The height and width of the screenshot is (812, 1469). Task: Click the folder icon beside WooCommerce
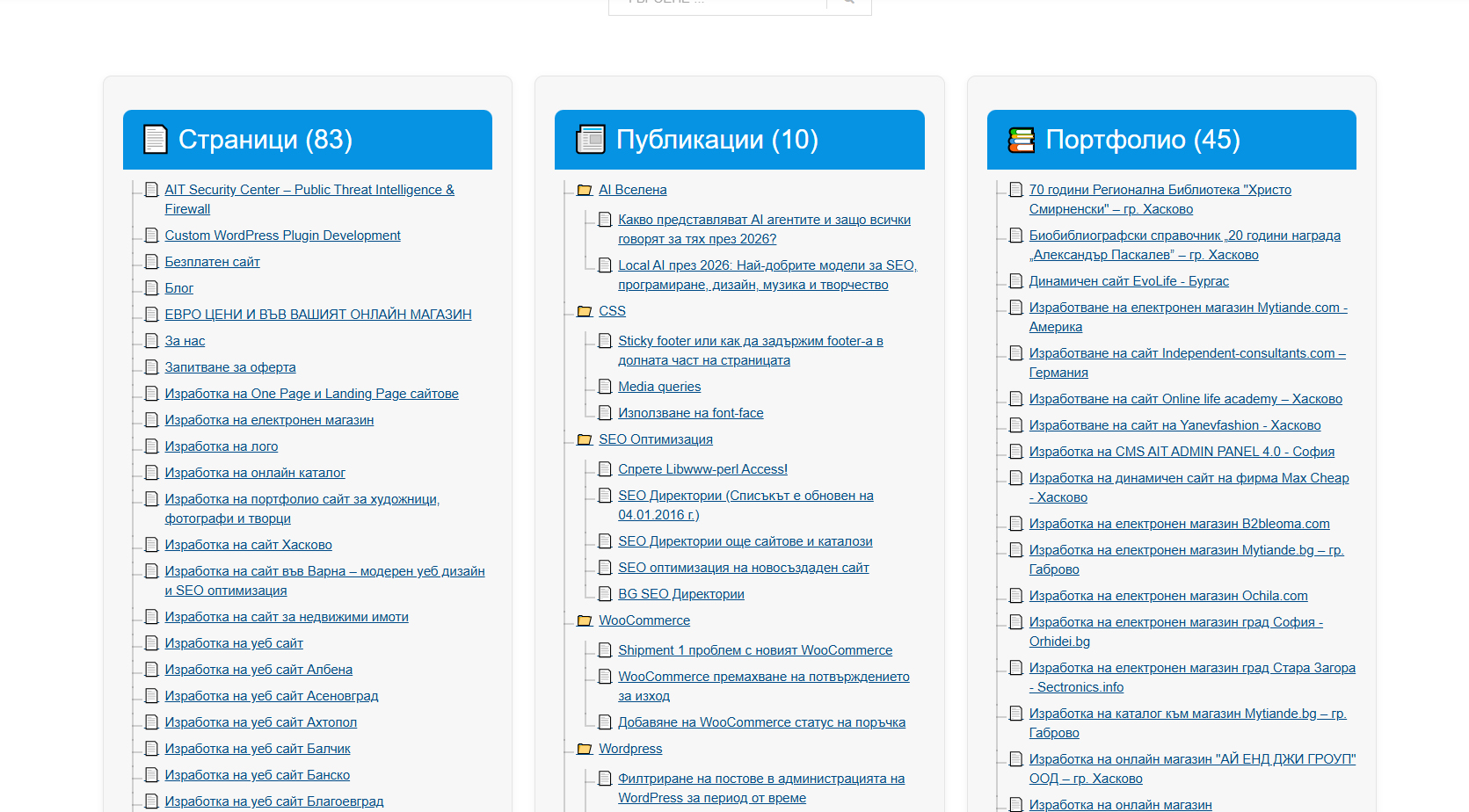click(585, 620)
